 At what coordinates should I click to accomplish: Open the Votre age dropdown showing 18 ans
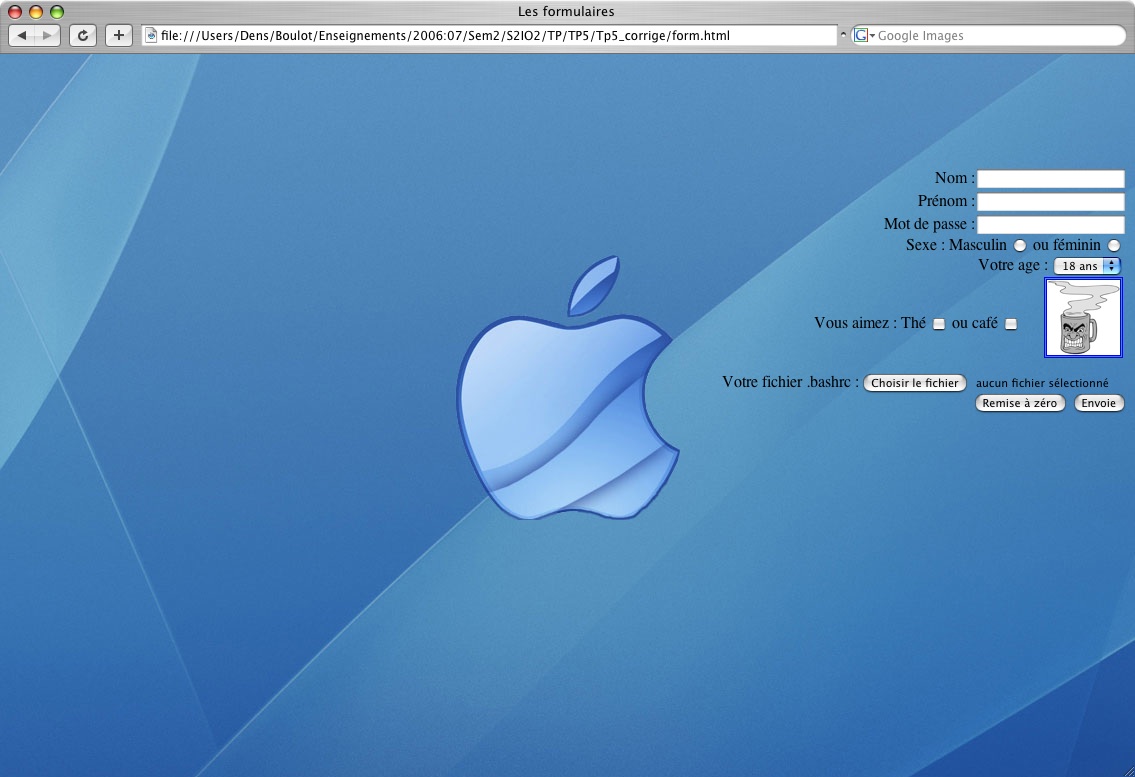coord(1087,266)
